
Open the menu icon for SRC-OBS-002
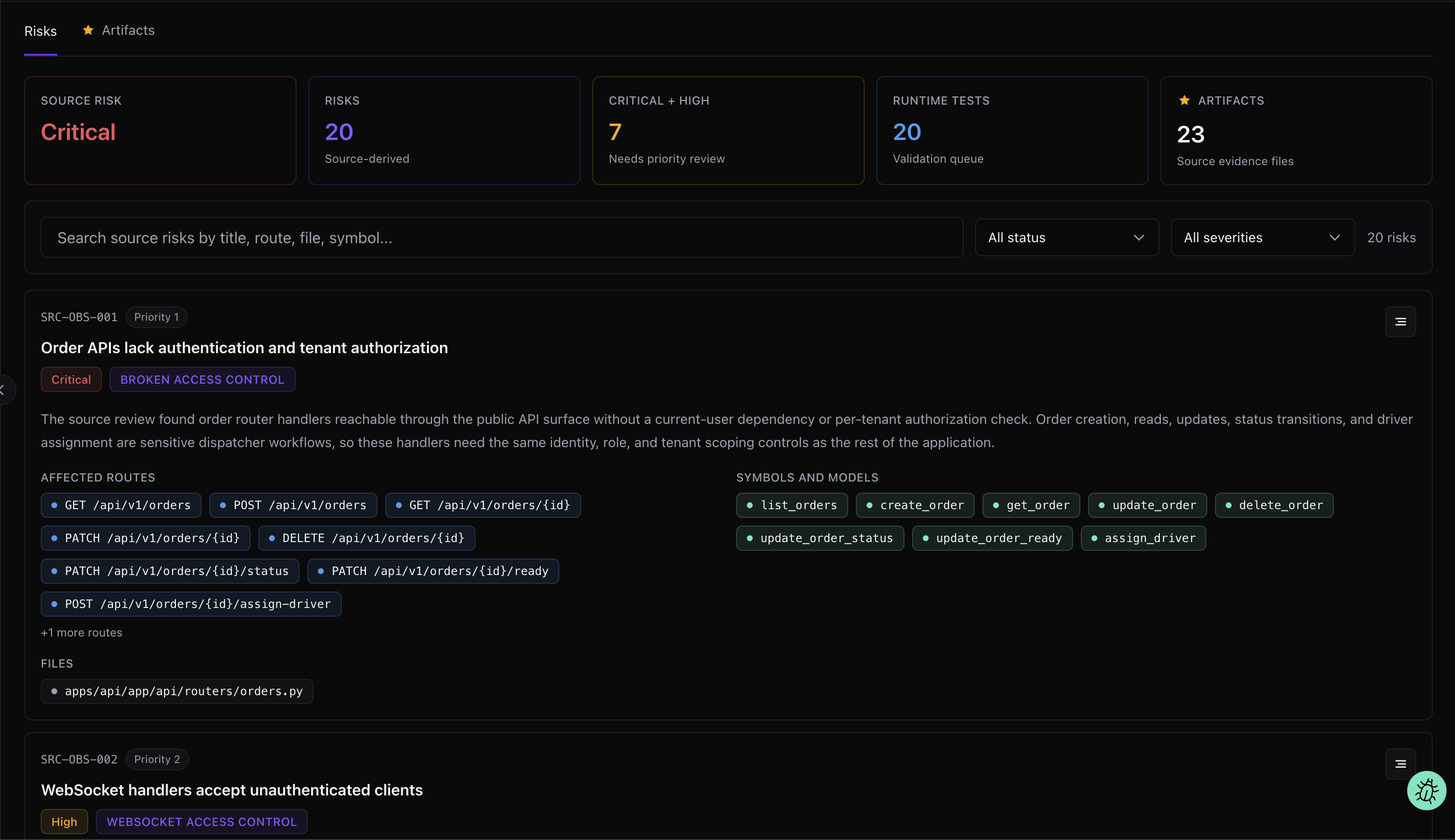(x=1400, y=764)
